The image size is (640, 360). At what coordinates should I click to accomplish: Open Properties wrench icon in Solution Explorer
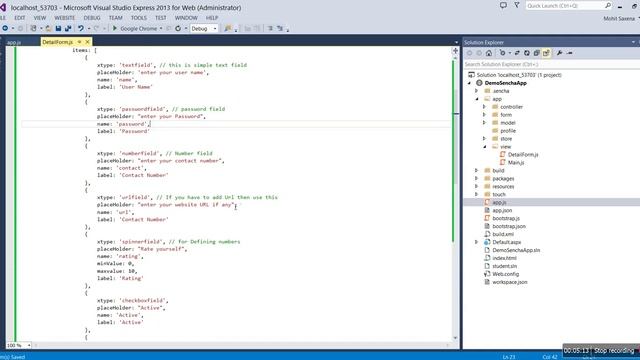pos(560,53)
